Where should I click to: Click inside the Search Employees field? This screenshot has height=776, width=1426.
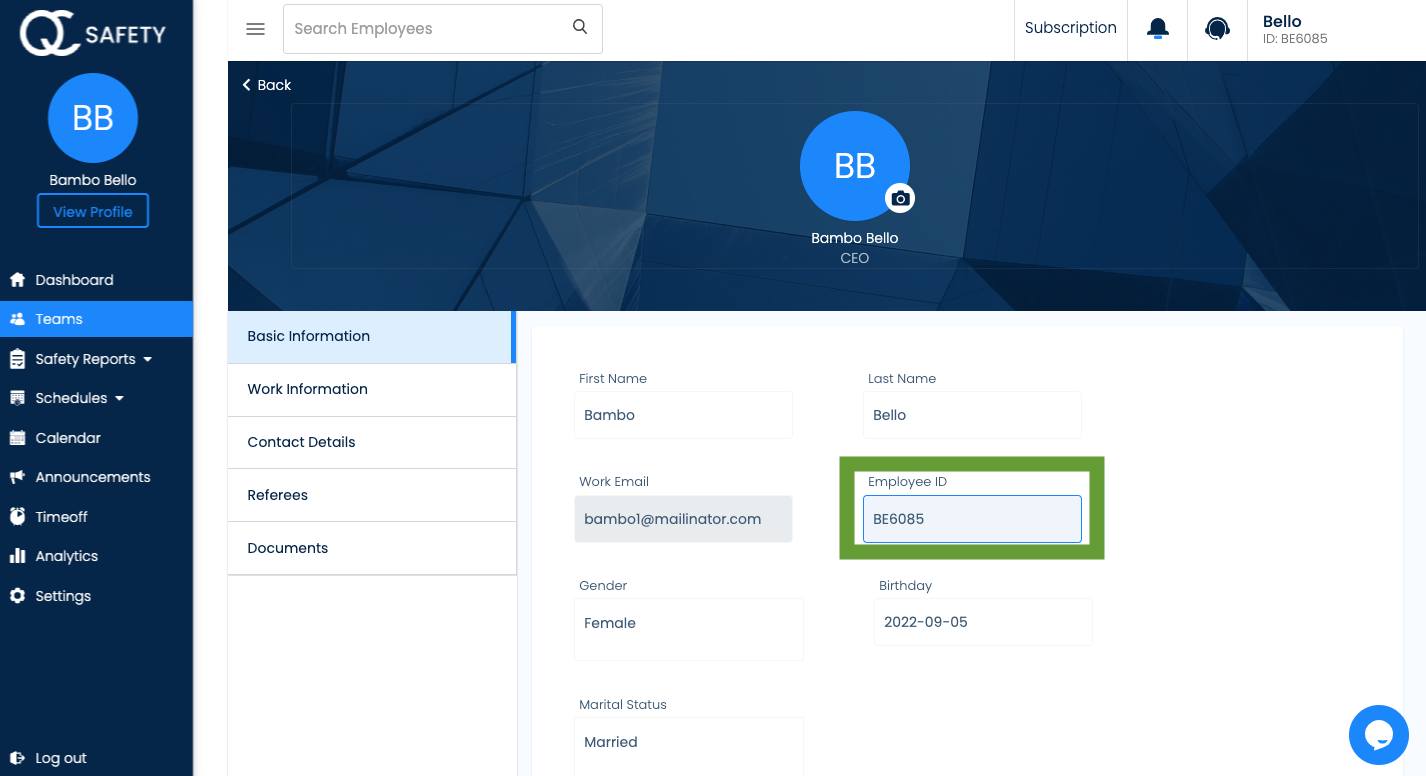pos(420,28)
